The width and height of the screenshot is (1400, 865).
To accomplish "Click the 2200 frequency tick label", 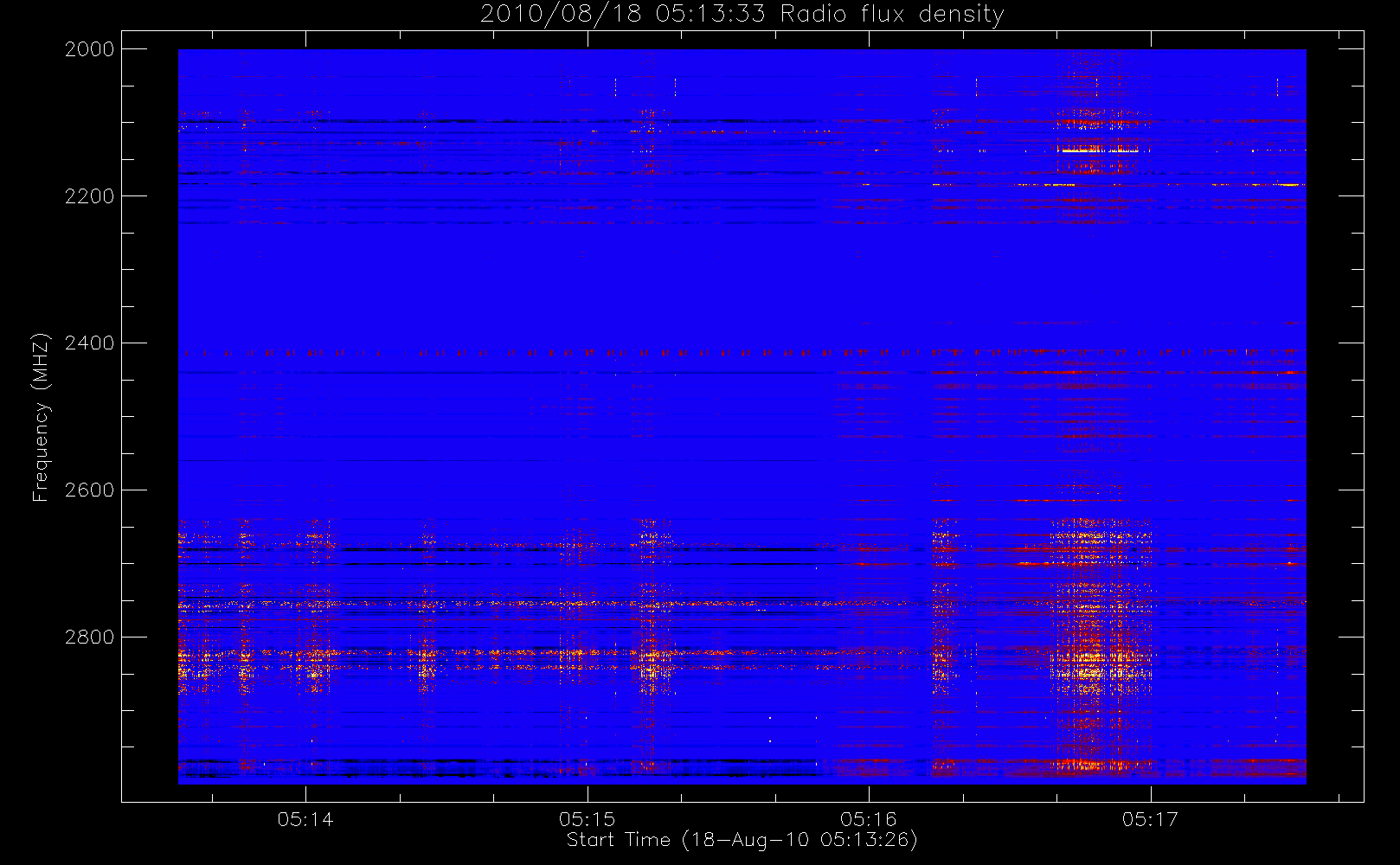I will (90, 196).
